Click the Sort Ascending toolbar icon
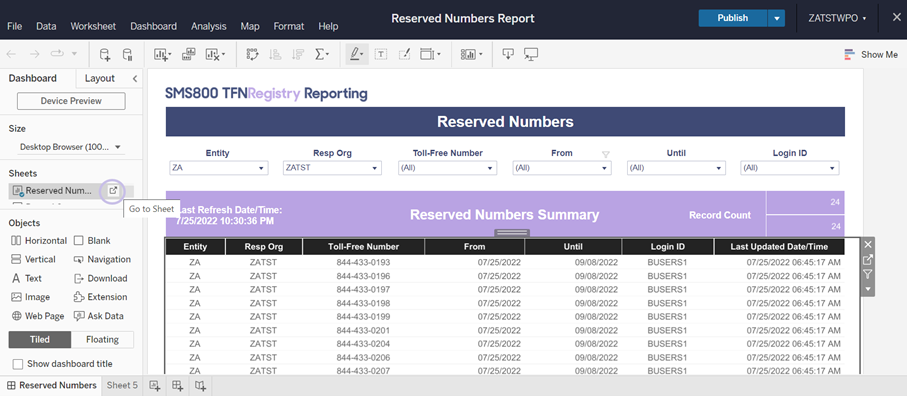 click(275, 54)
